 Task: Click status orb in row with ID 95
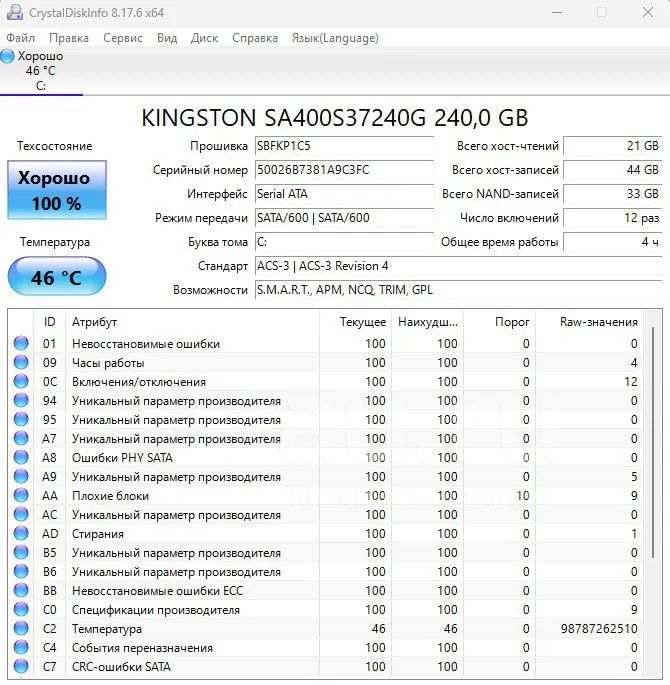(x=21, y=419)
